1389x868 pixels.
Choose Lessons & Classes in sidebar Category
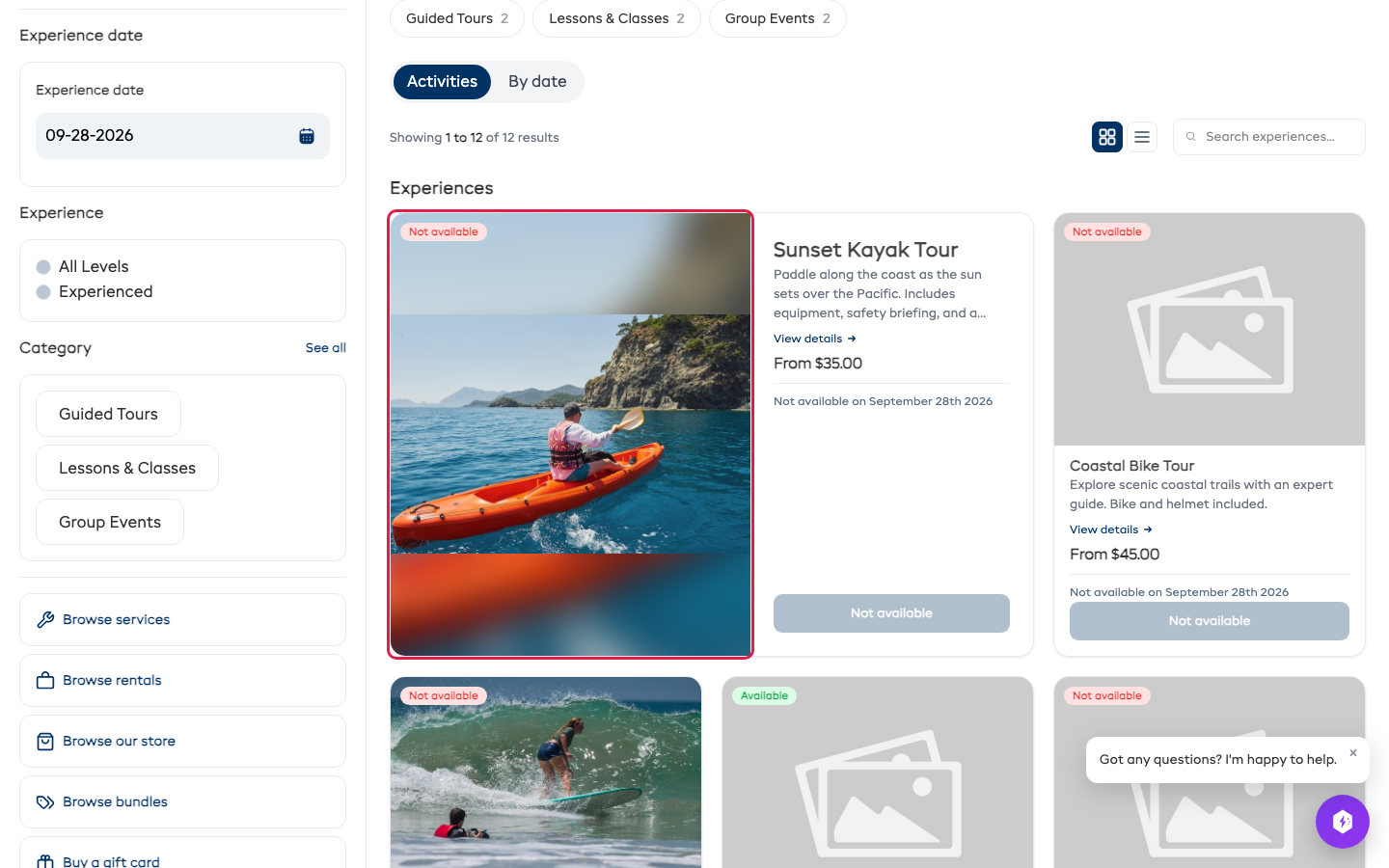coord(127,468)
